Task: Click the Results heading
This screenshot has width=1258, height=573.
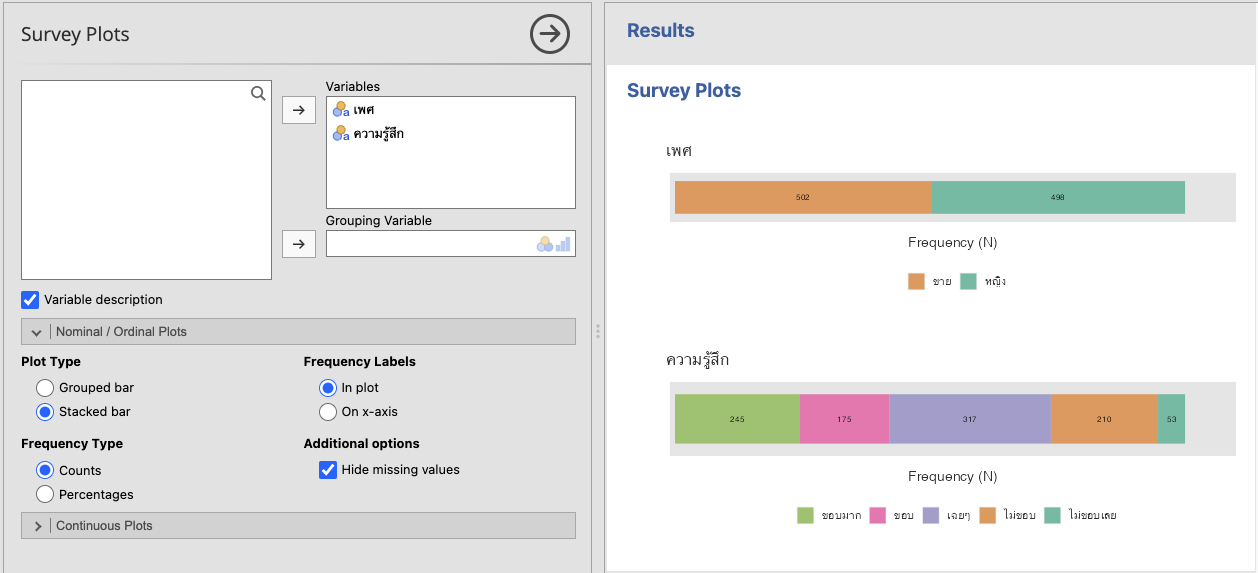Action: pyautogui.click(x=660, y=31)
